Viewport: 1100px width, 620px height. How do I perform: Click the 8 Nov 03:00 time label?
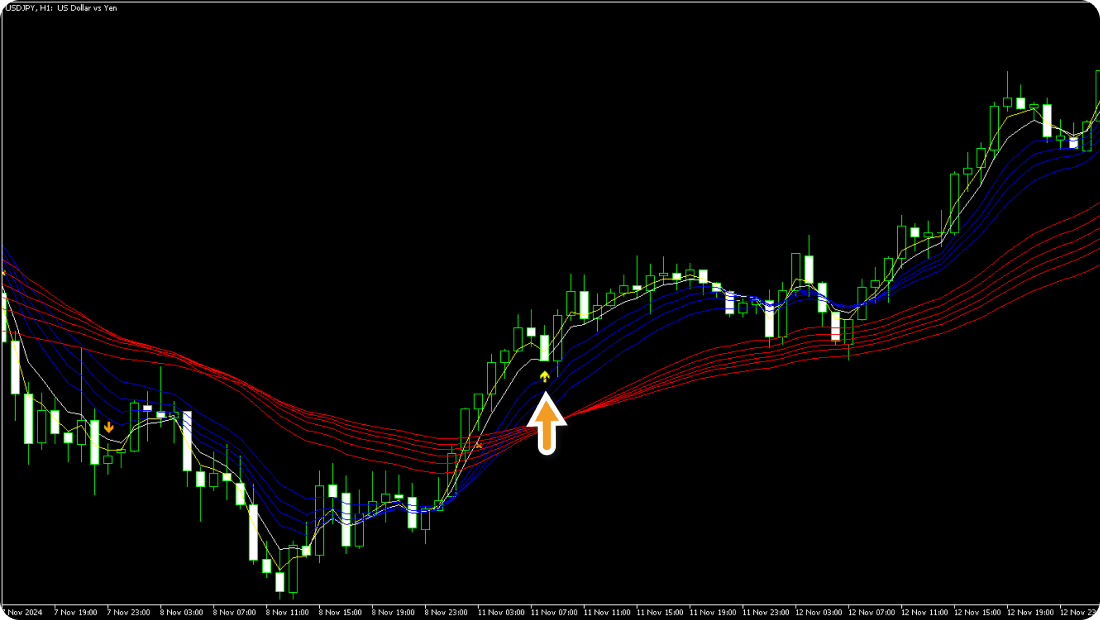pyautogui.click(x=182, y=611)
